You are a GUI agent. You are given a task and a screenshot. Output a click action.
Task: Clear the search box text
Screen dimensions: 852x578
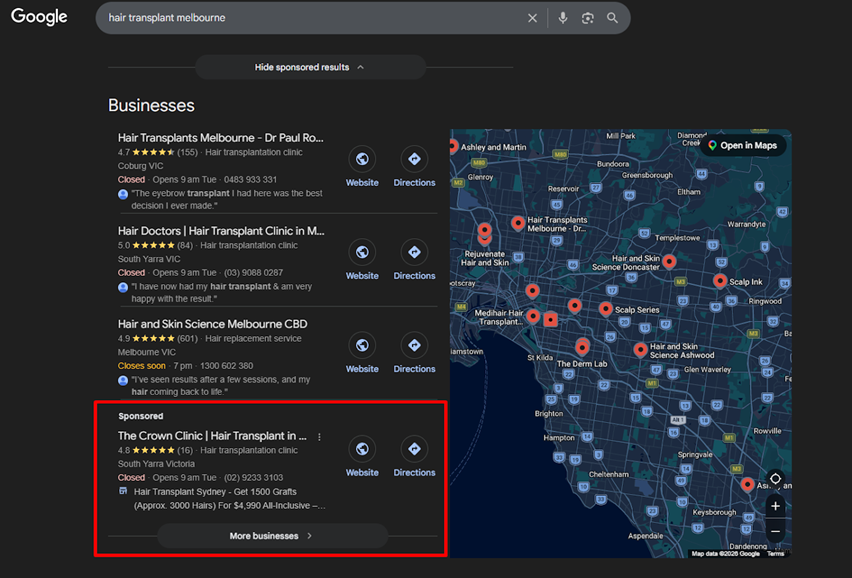click(x=532, y=18)
